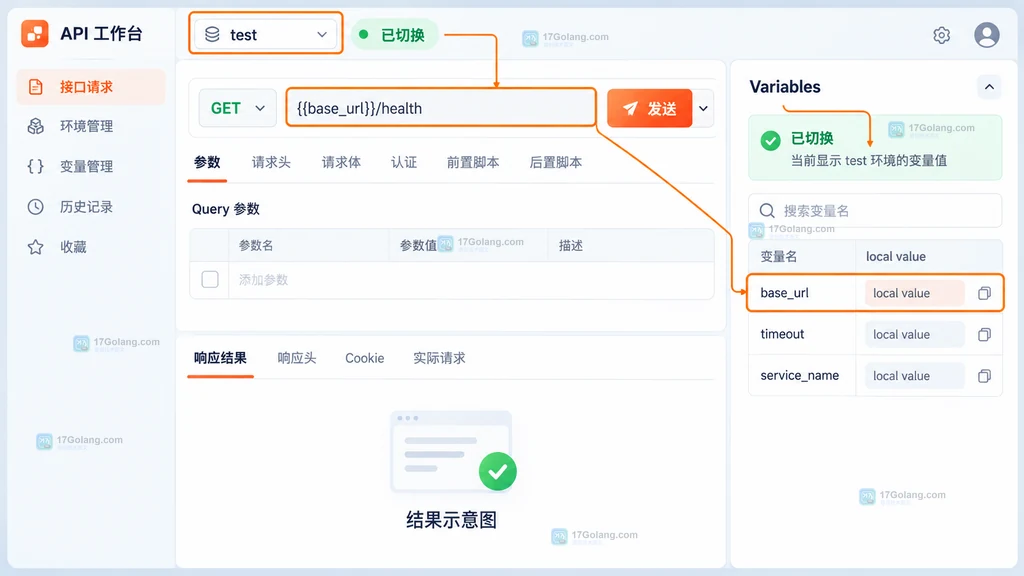This screenshot has height=576, width=1024.
Task: Copy the base_url variable value
Action: [984, 293]
